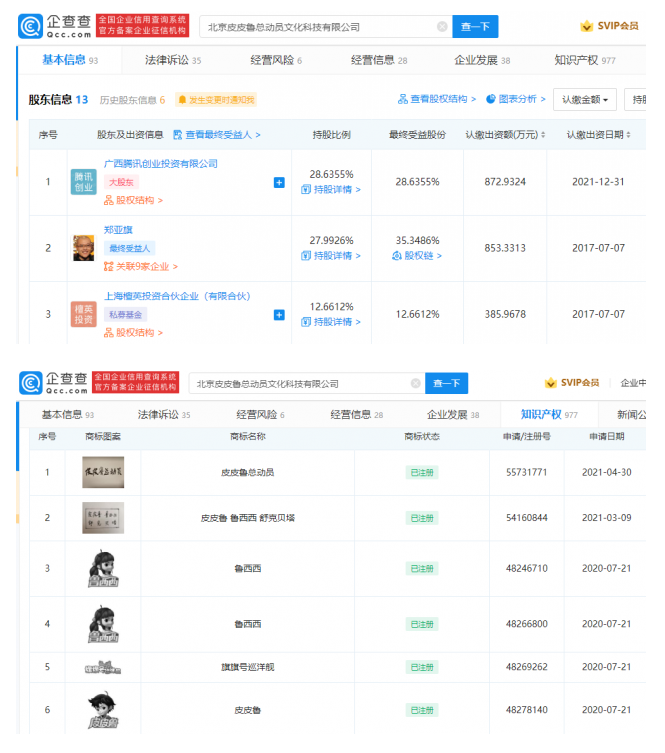Select subscribed amount 872.9324
The image size is (665, 753).
[505, 182]
